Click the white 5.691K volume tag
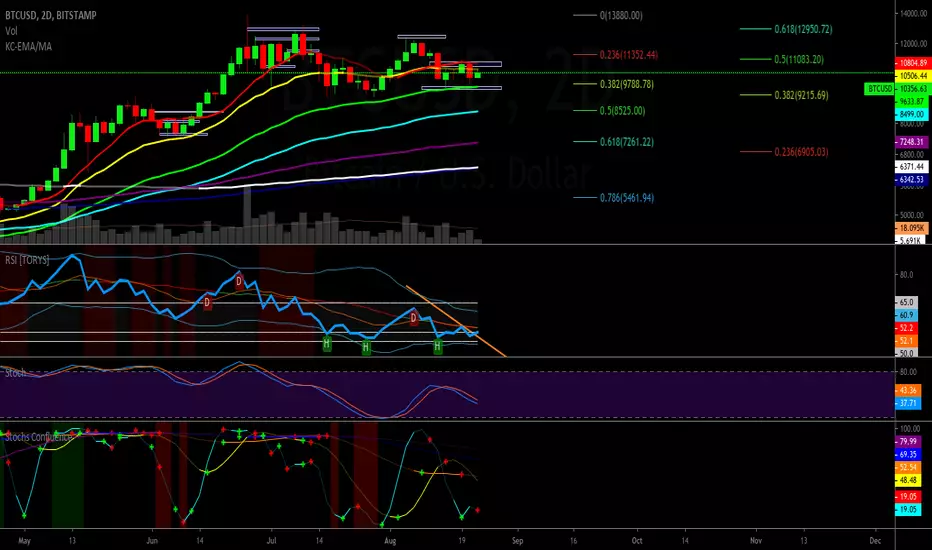Image resolution: width=932 pixels, height=550 pixels. 910,240
